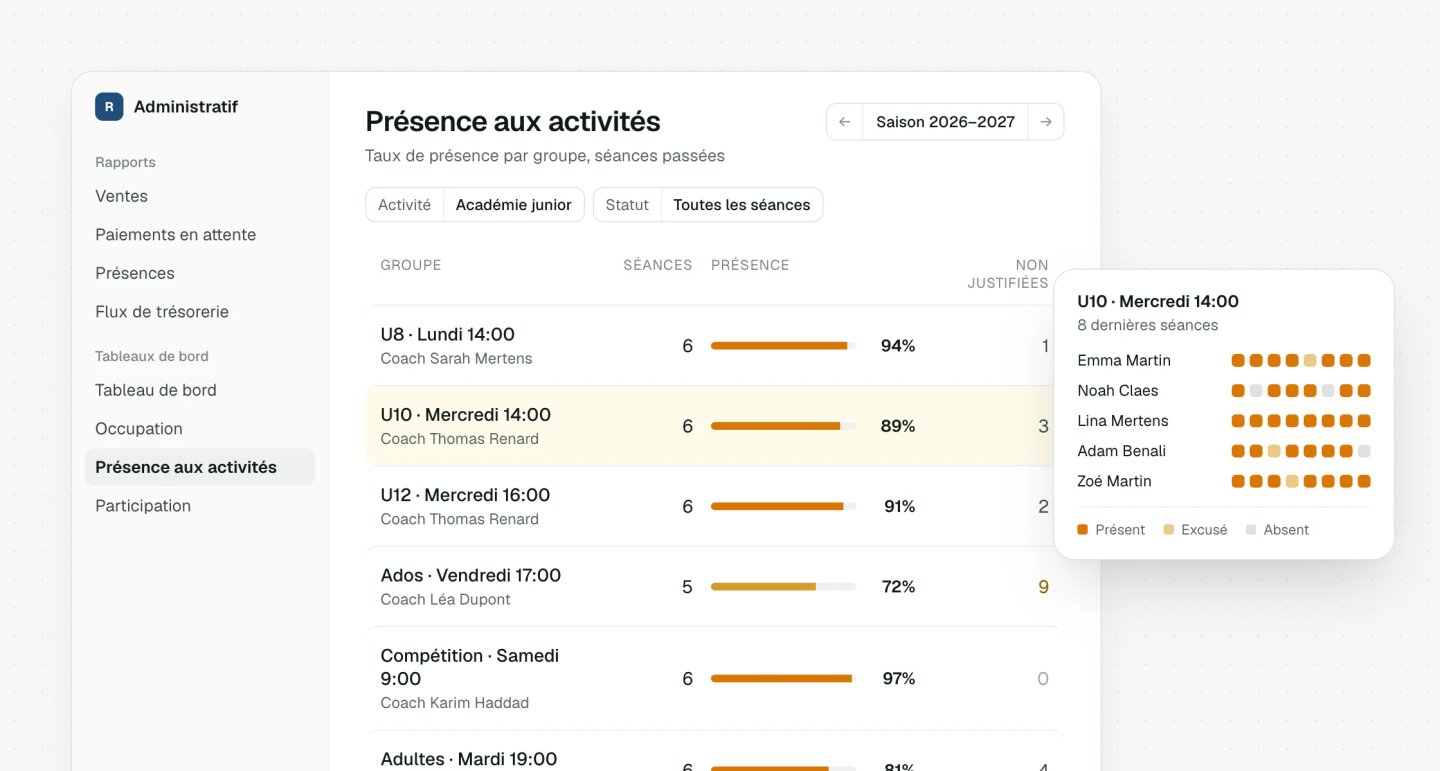Image resolution: width=1440 pixels, height=771 pixels.
Task: Click Coach Léa Dupont under Ados
Action: (x=446, y=599)
